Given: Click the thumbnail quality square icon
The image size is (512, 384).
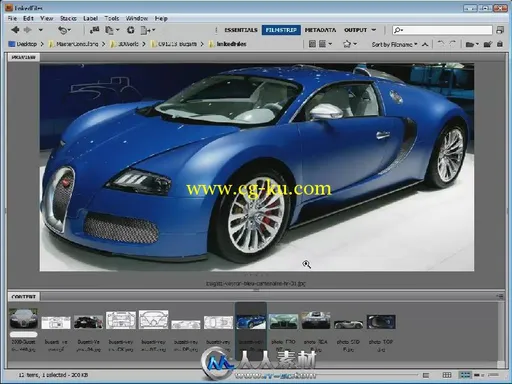Looking at the screenshot, I should 312,44.
